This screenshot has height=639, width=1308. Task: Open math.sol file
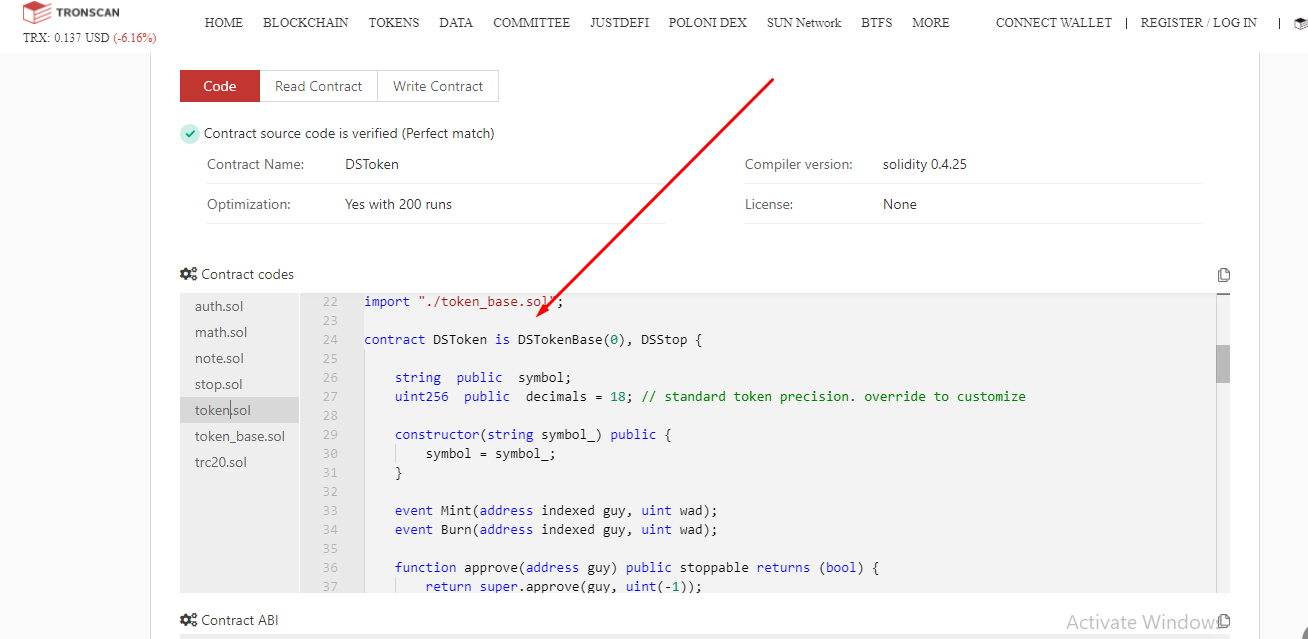click(x=239, y=332)
